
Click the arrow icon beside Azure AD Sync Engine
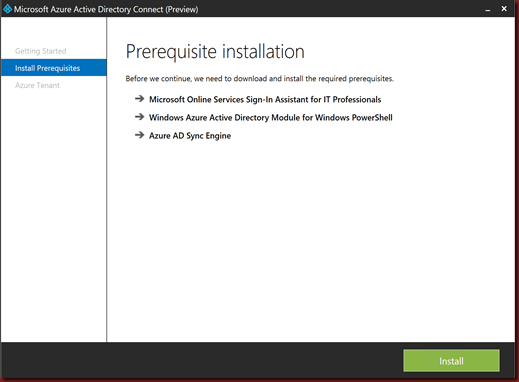pyautogui.click(x=139, y=135)
